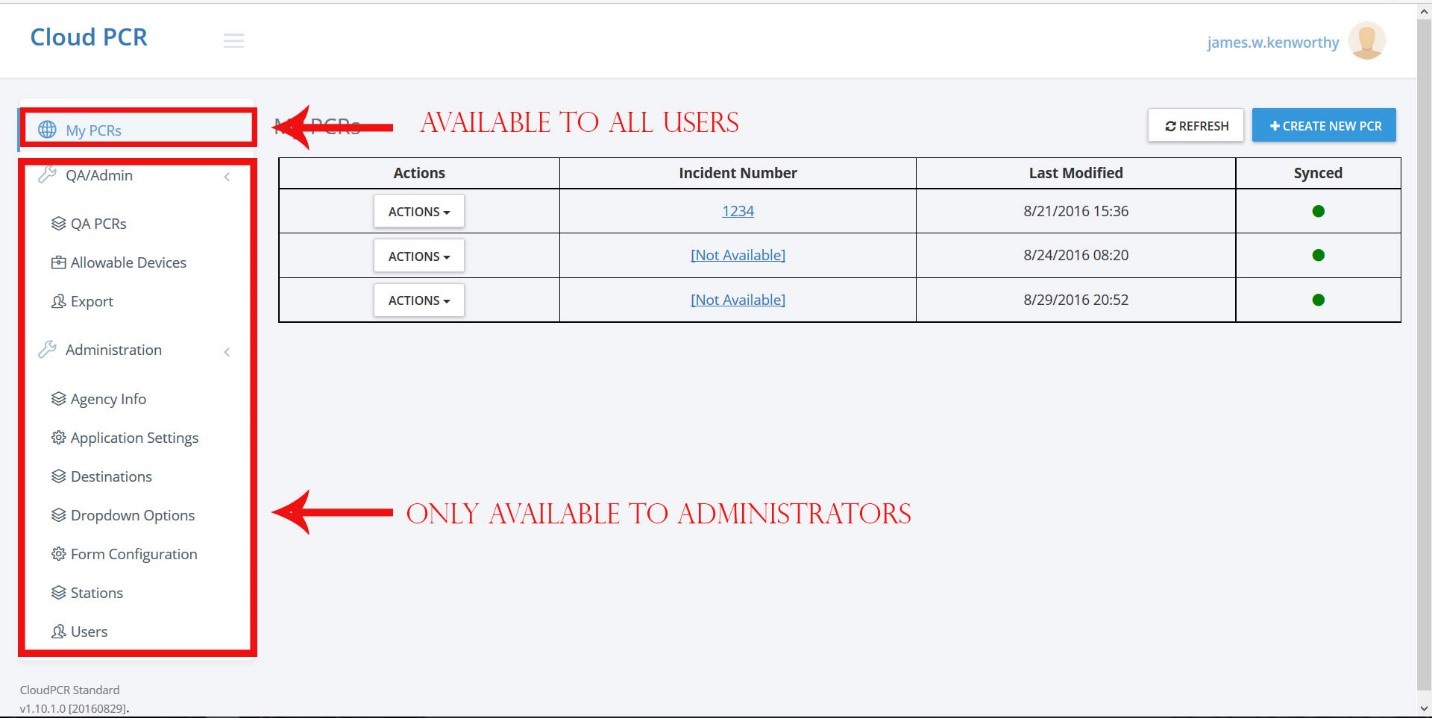Collapse the QA/Admin section chevron
Viewport: 1432px width, 718px height.
click(227, 177)
